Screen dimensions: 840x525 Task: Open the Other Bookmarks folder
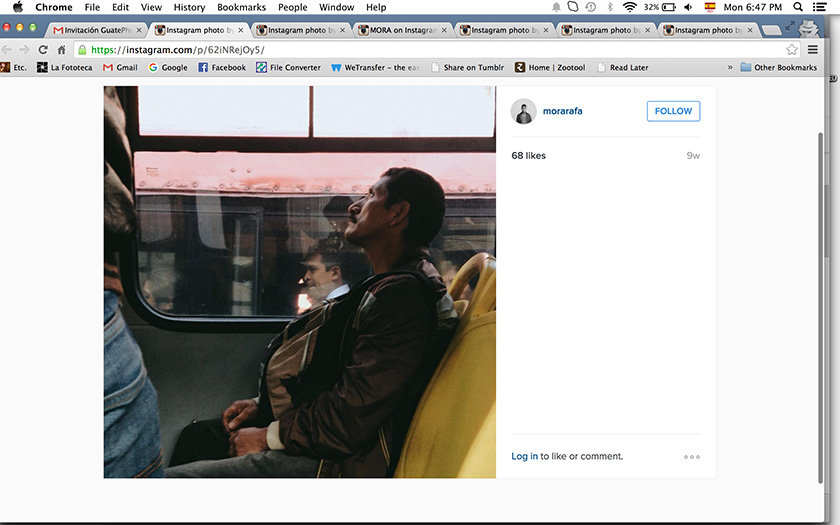(x=778, y=68)
